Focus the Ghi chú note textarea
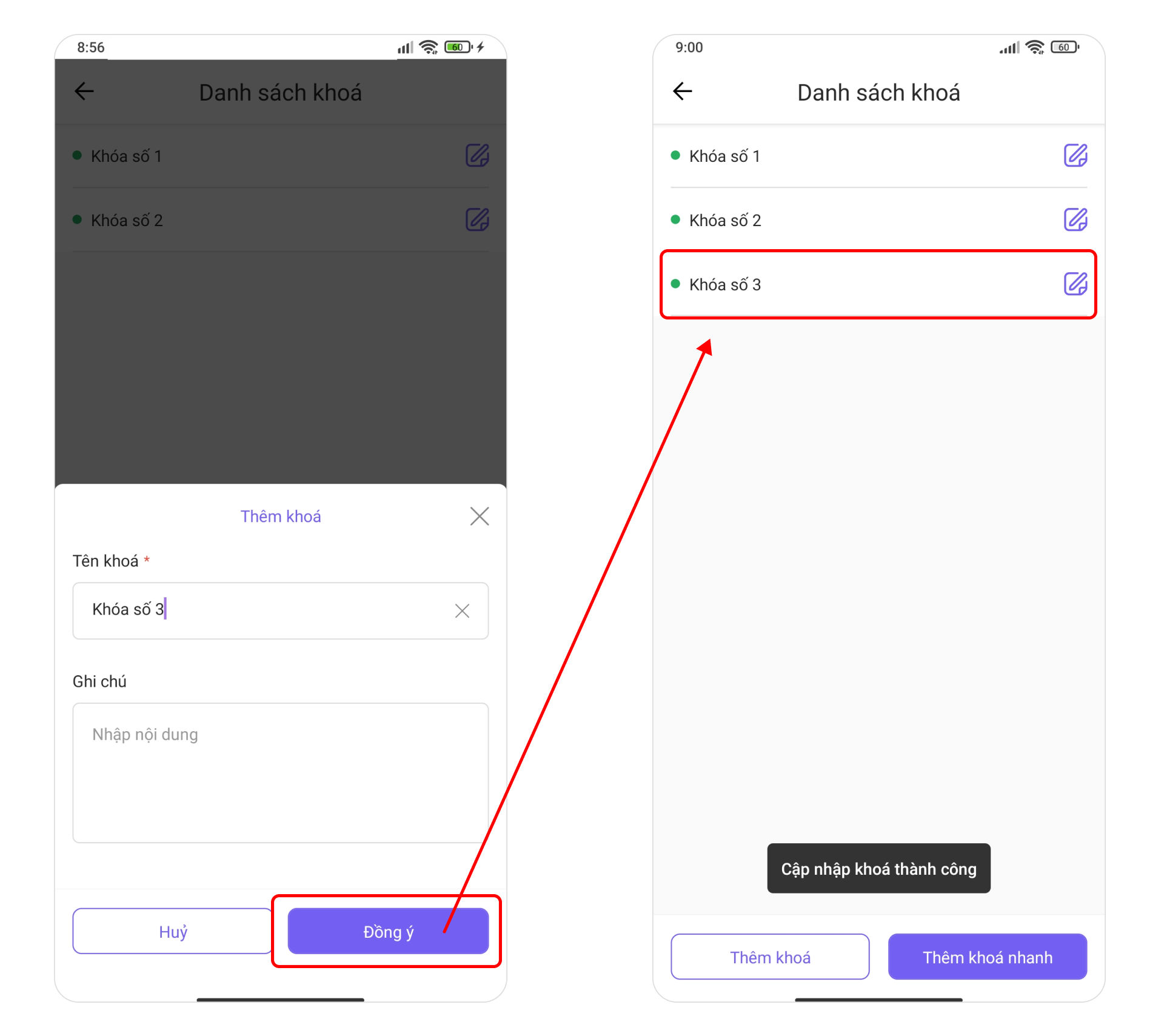The height and width of the screenshot is (1036, 1164). click(280, 773)
